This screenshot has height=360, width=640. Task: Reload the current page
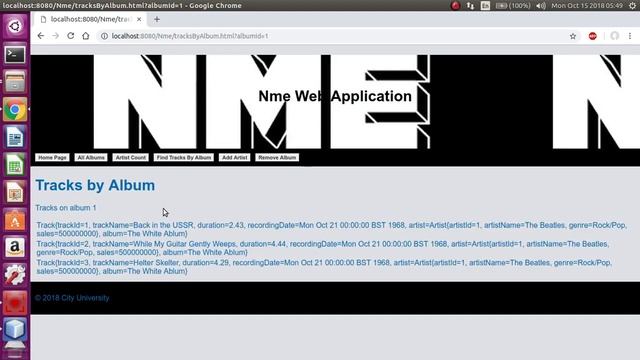click(71, 36)
